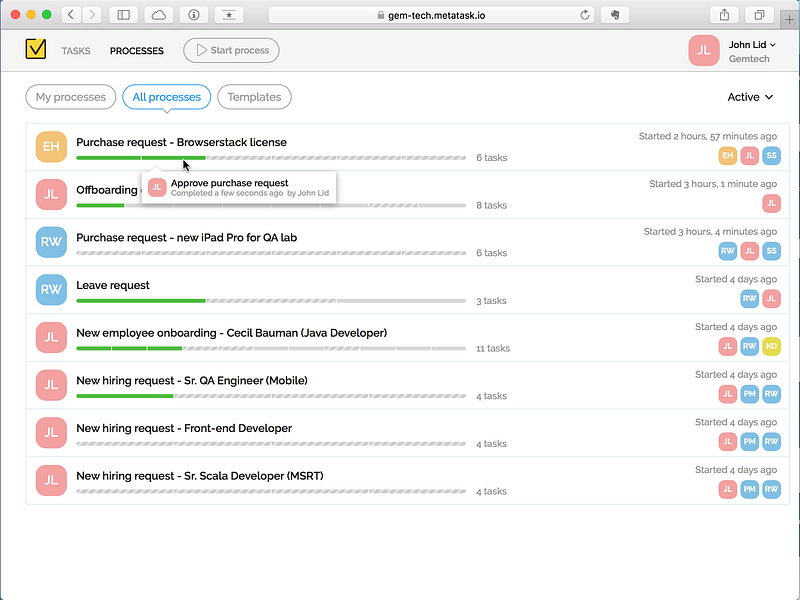Image resolution: width=800 pixels, height=600 pixels.
Task: Add a new tab with plus button
Action: click(789, 19)
